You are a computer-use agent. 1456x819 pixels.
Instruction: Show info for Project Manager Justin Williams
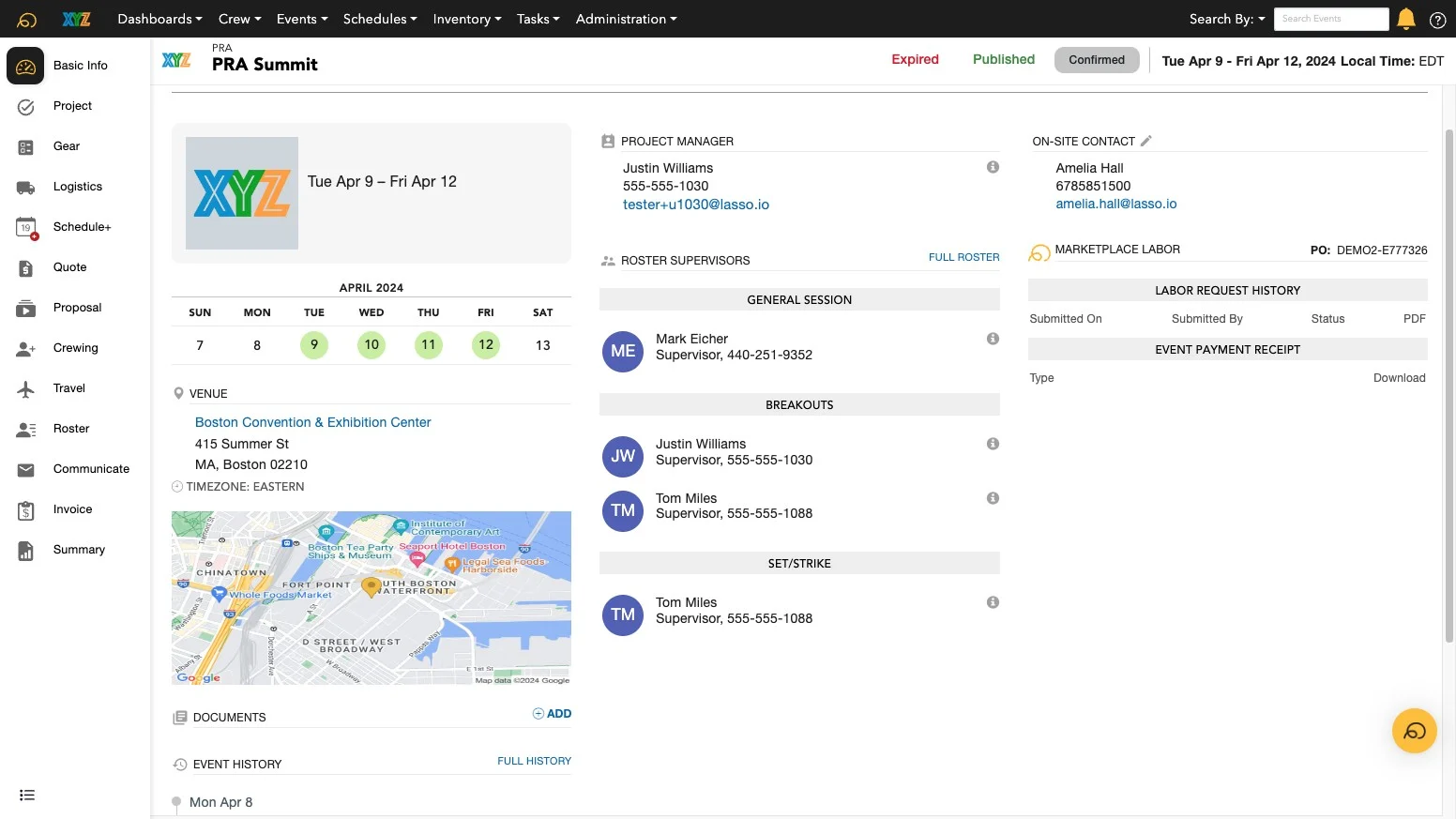point(993,167)
